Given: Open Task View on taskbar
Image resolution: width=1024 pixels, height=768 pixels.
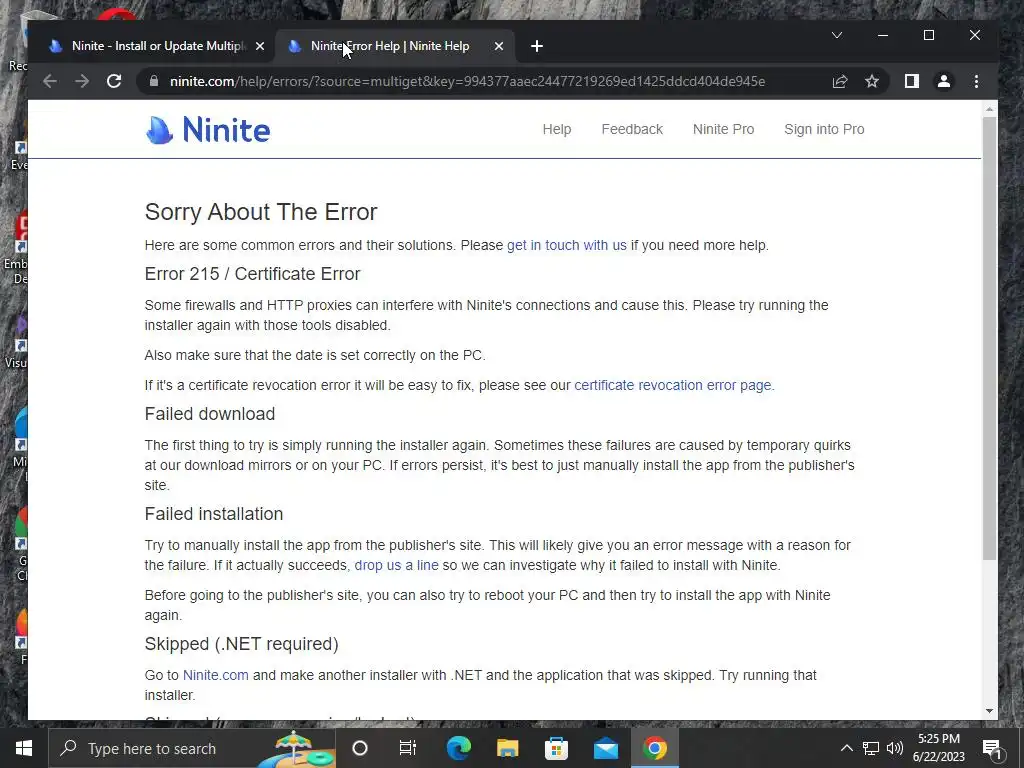Looking at the screenshot, I should [x=408, y=748].
